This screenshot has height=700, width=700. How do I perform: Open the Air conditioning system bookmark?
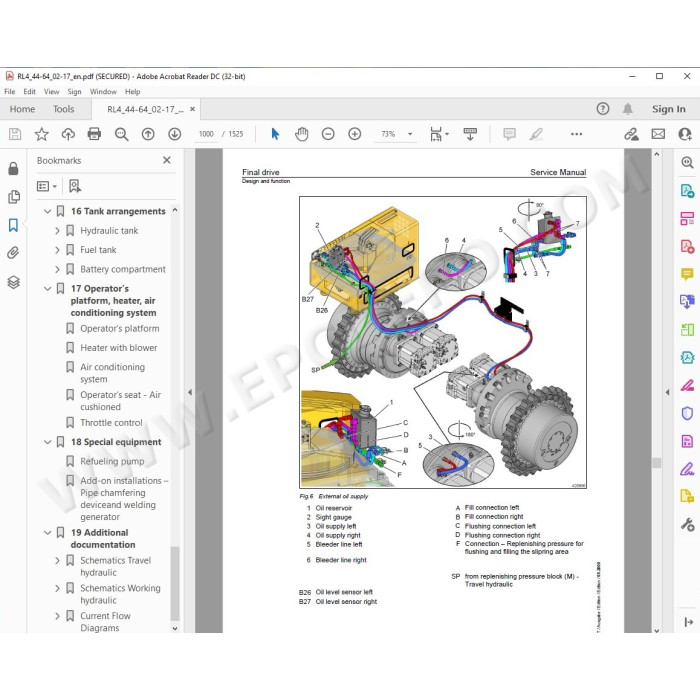pos(112,373)
